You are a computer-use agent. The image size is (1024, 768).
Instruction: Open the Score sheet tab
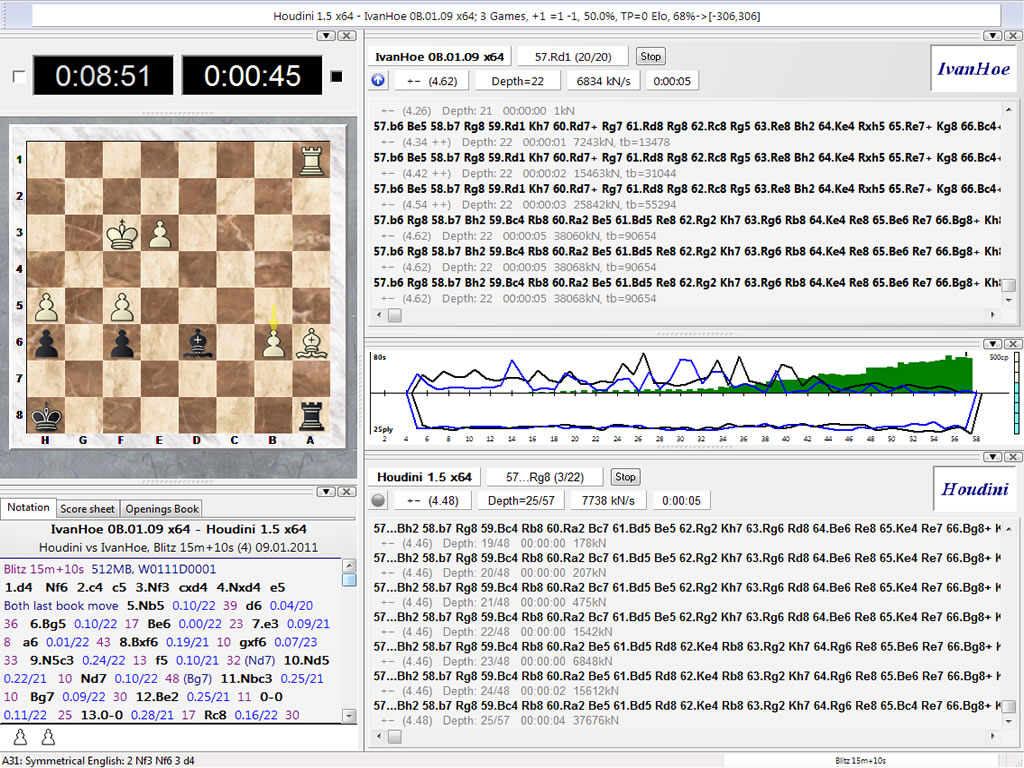[88, 509]
